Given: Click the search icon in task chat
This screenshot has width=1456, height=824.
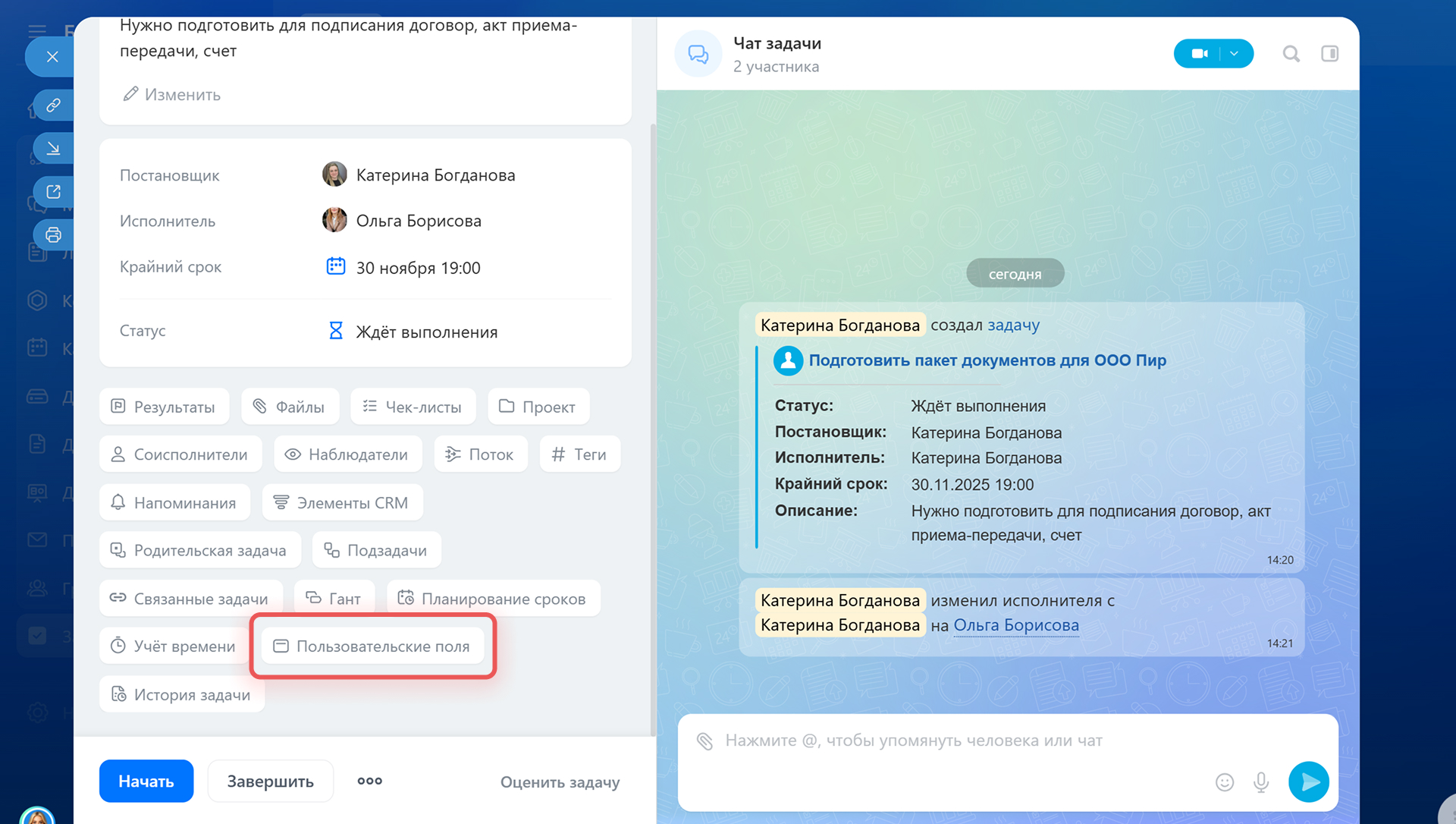Looking at the screenshot, I should point(1291,54).
